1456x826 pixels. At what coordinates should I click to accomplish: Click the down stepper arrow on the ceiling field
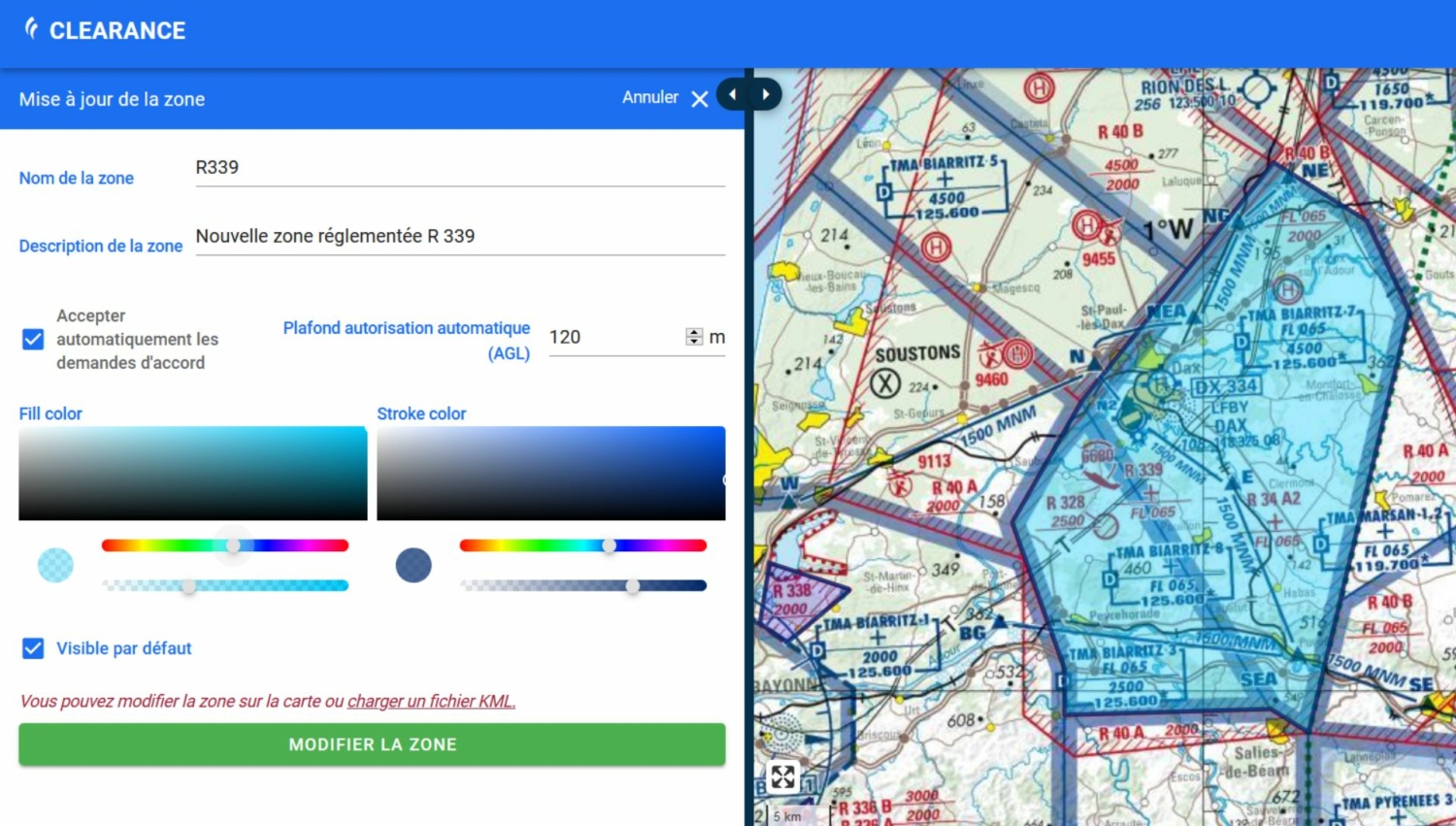[693, 342]
